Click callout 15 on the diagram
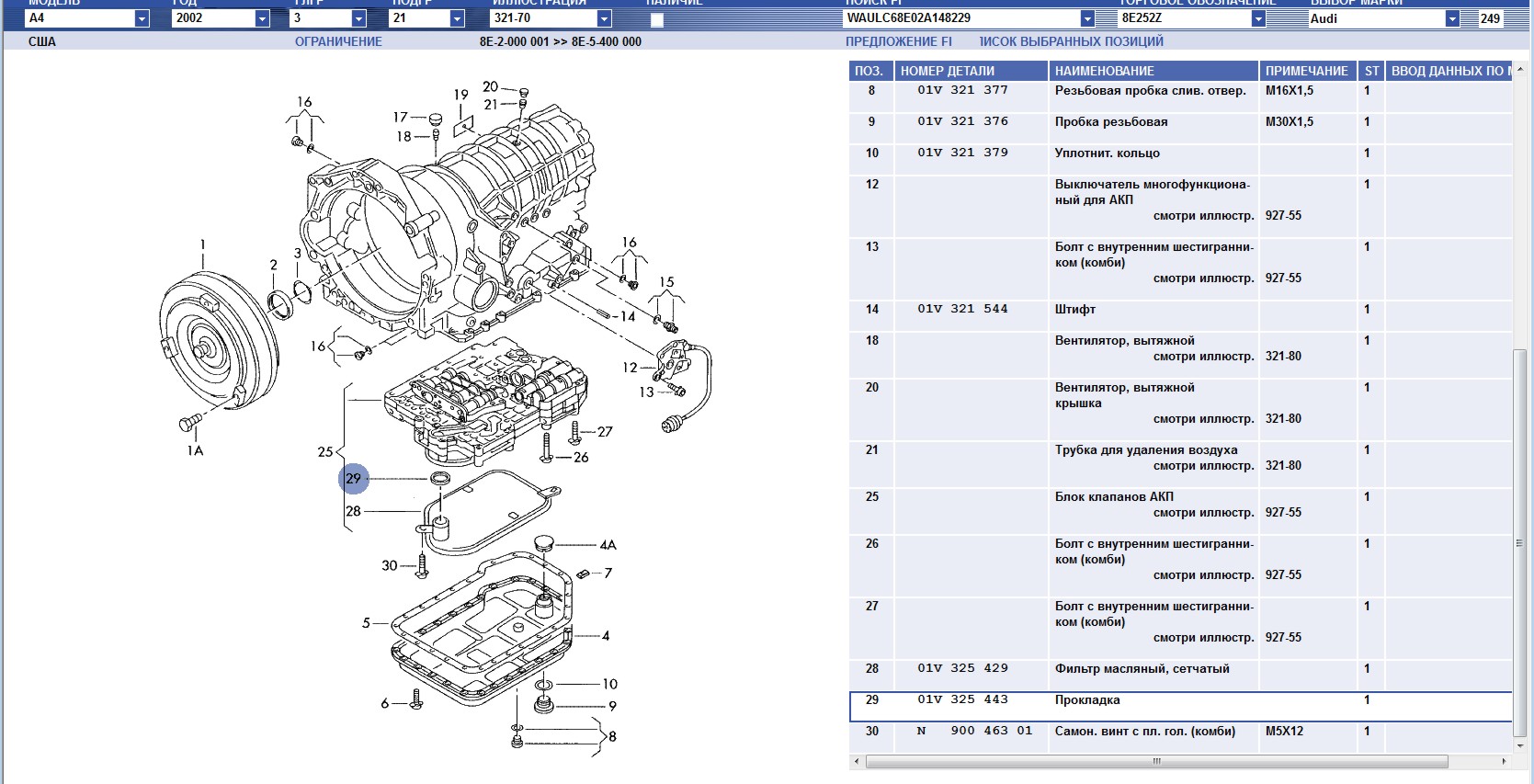 [x=666, y=282]
